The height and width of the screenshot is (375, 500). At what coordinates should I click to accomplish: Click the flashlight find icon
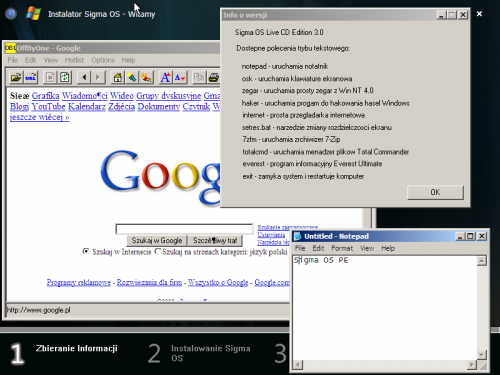click(132, 77)
